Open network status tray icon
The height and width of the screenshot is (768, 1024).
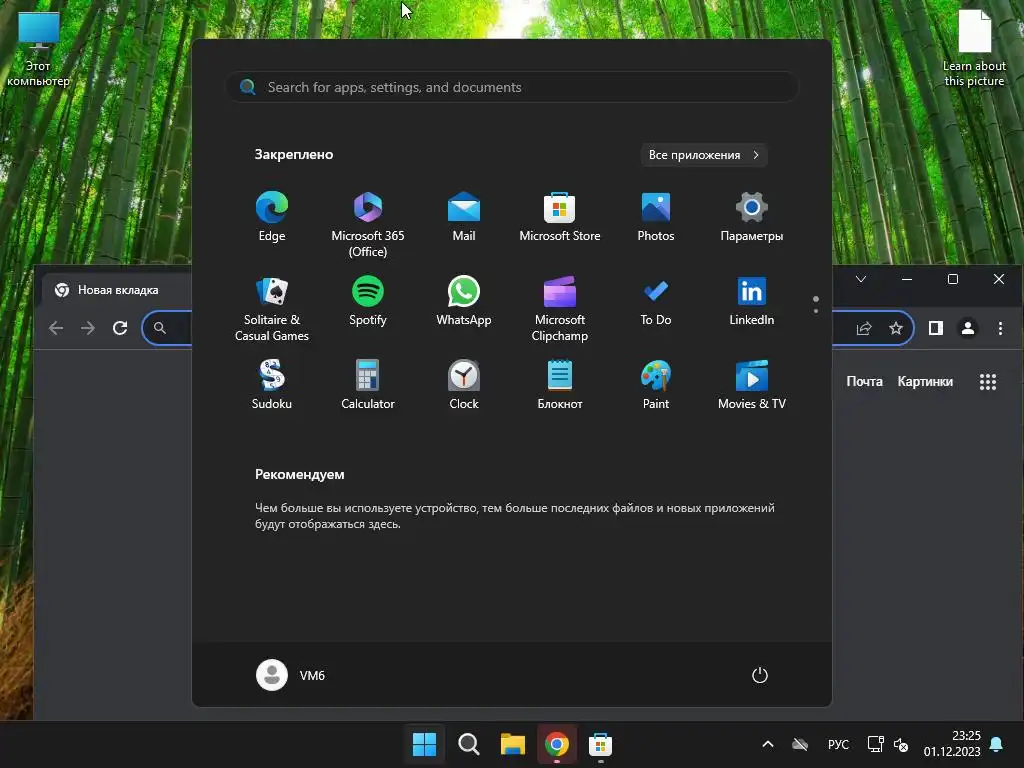pos(875,744)
